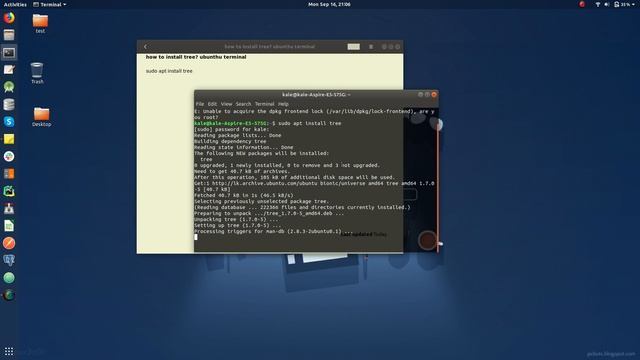Minimize the terminal window
The height and width of the screenshot is (360, 640).
point(420,94)
